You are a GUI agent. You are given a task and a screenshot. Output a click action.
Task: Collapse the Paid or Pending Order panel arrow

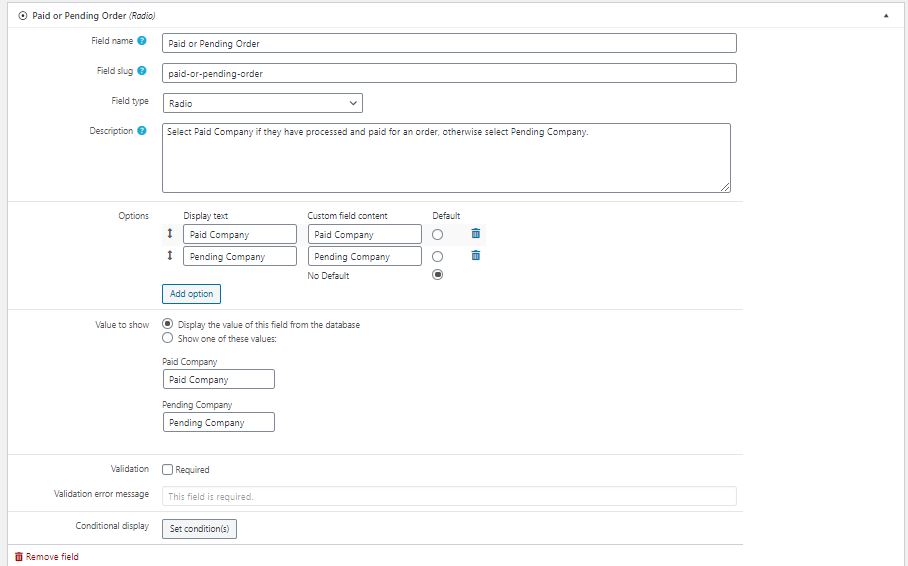(886, 16)
